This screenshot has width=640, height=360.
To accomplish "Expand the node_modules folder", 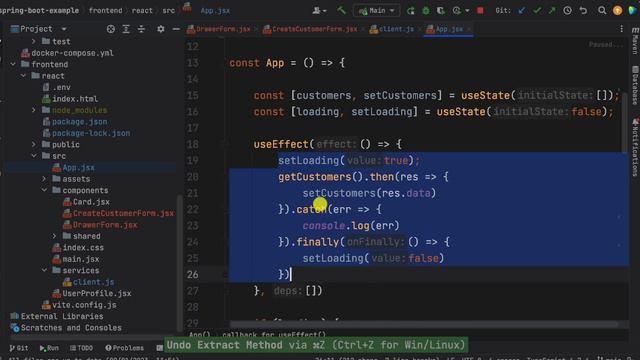I will (x=34, y=110).
